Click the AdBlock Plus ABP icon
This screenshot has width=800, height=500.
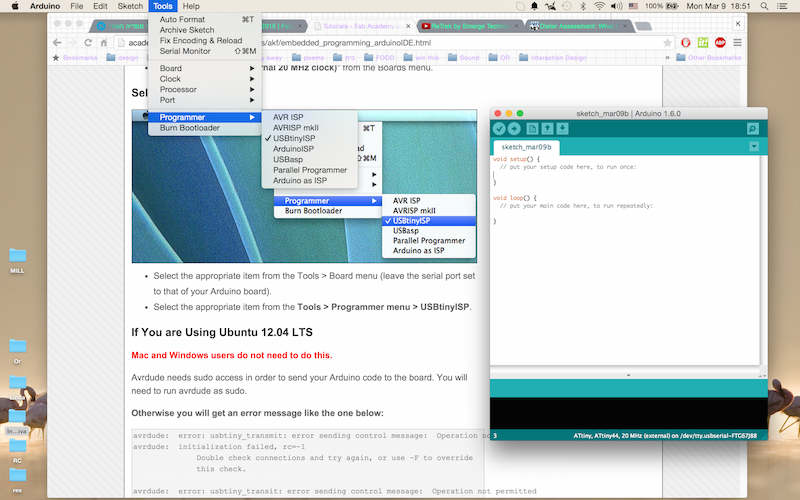(x=720, y=43)
